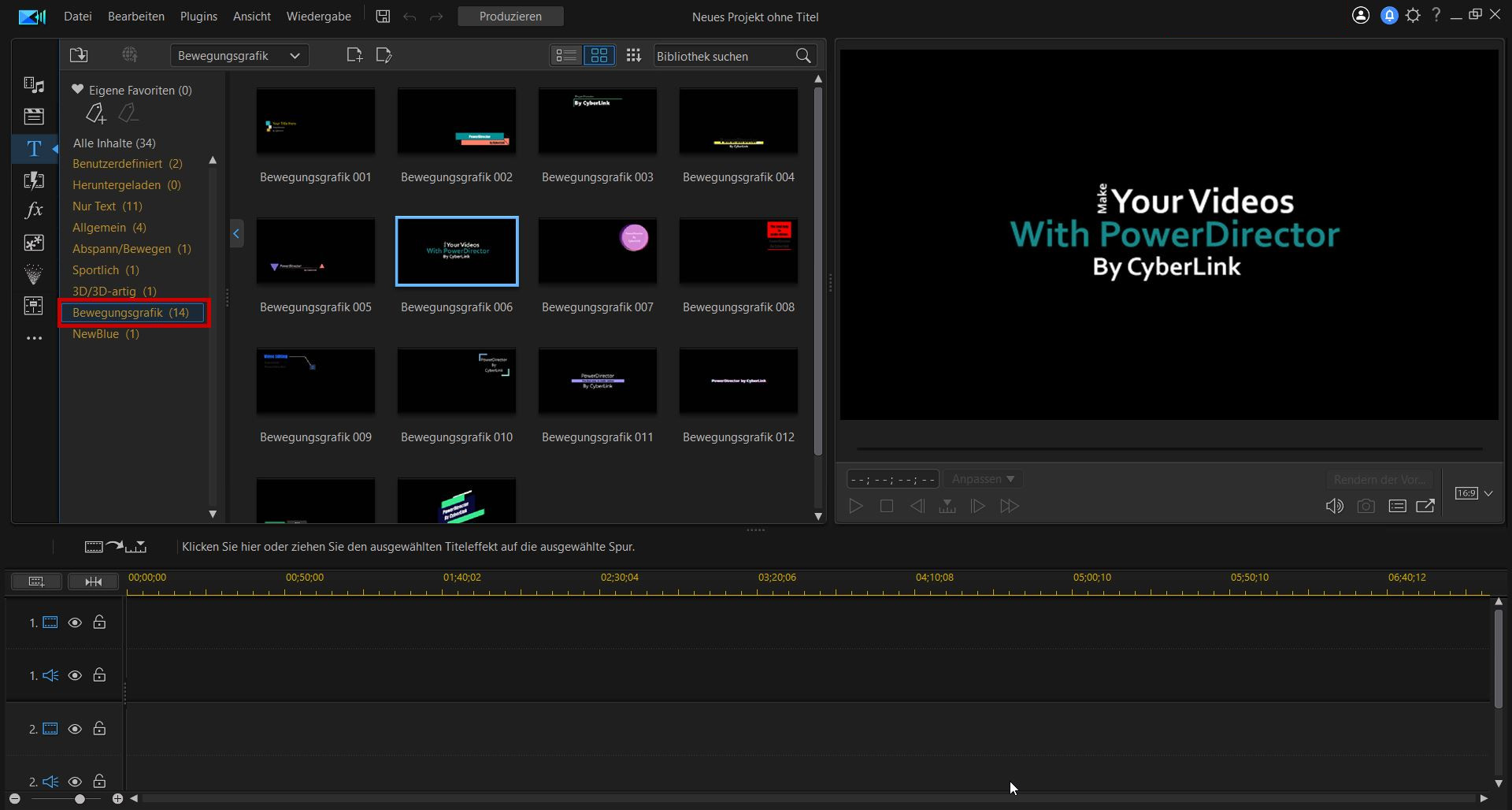Show more rooms via three-dot icon
The width and height of the screenshot is (1512, 810).
click(34, 338)
